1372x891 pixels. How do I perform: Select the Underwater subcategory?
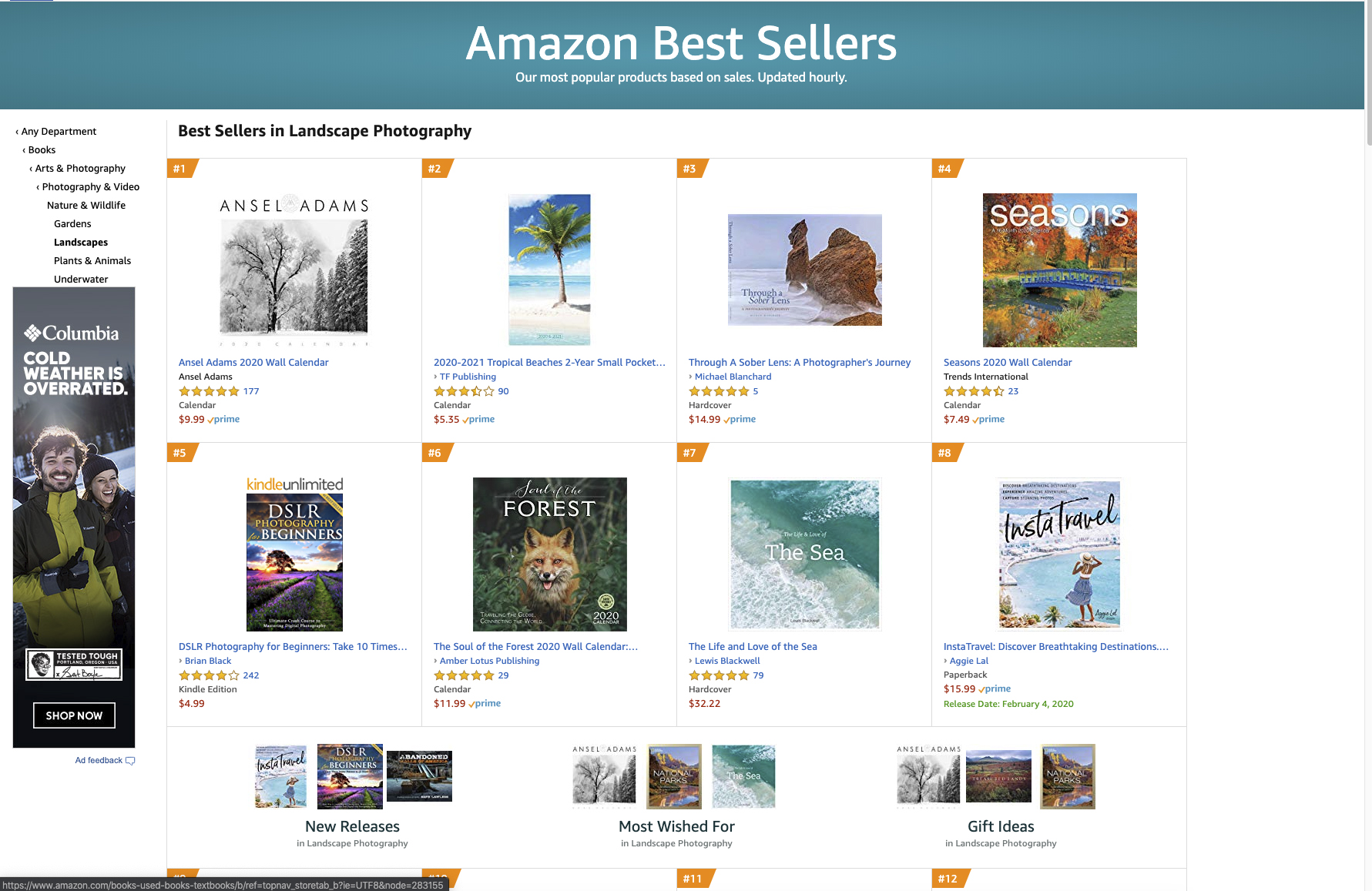click(81, 280)
